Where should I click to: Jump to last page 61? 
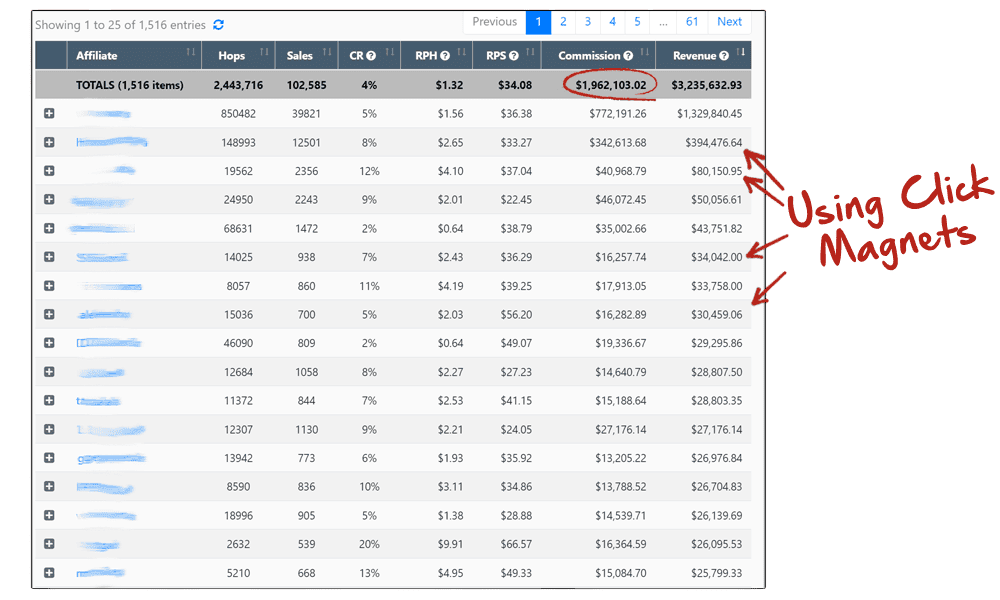(x=692, y=22)
